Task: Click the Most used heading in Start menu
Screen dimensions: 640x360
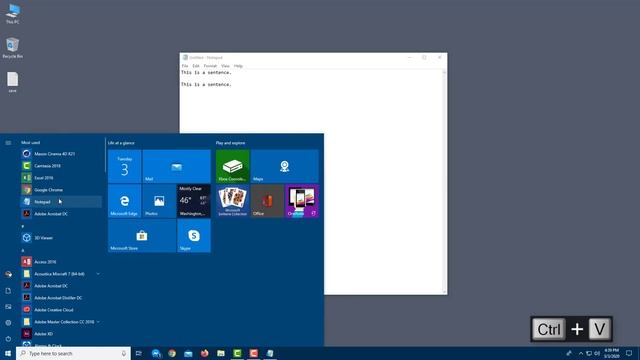Action: (x=31, y=142)
